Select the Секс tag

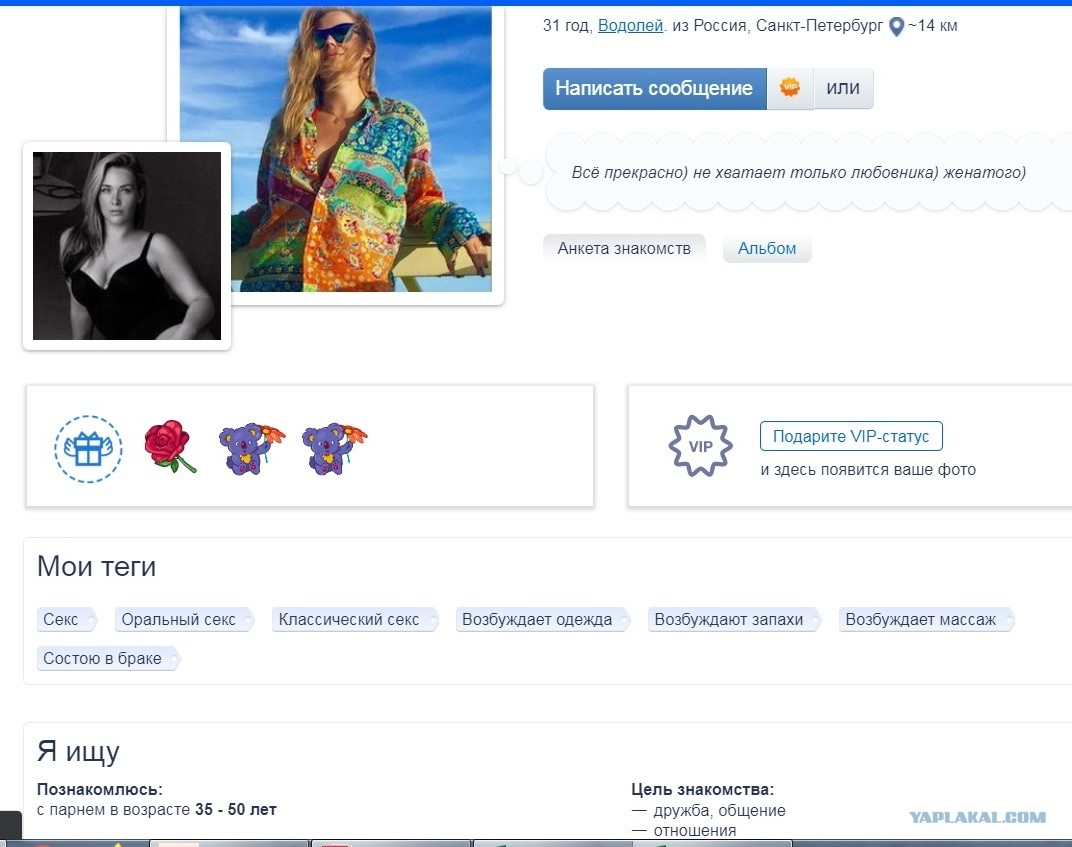tap(66, 619)
